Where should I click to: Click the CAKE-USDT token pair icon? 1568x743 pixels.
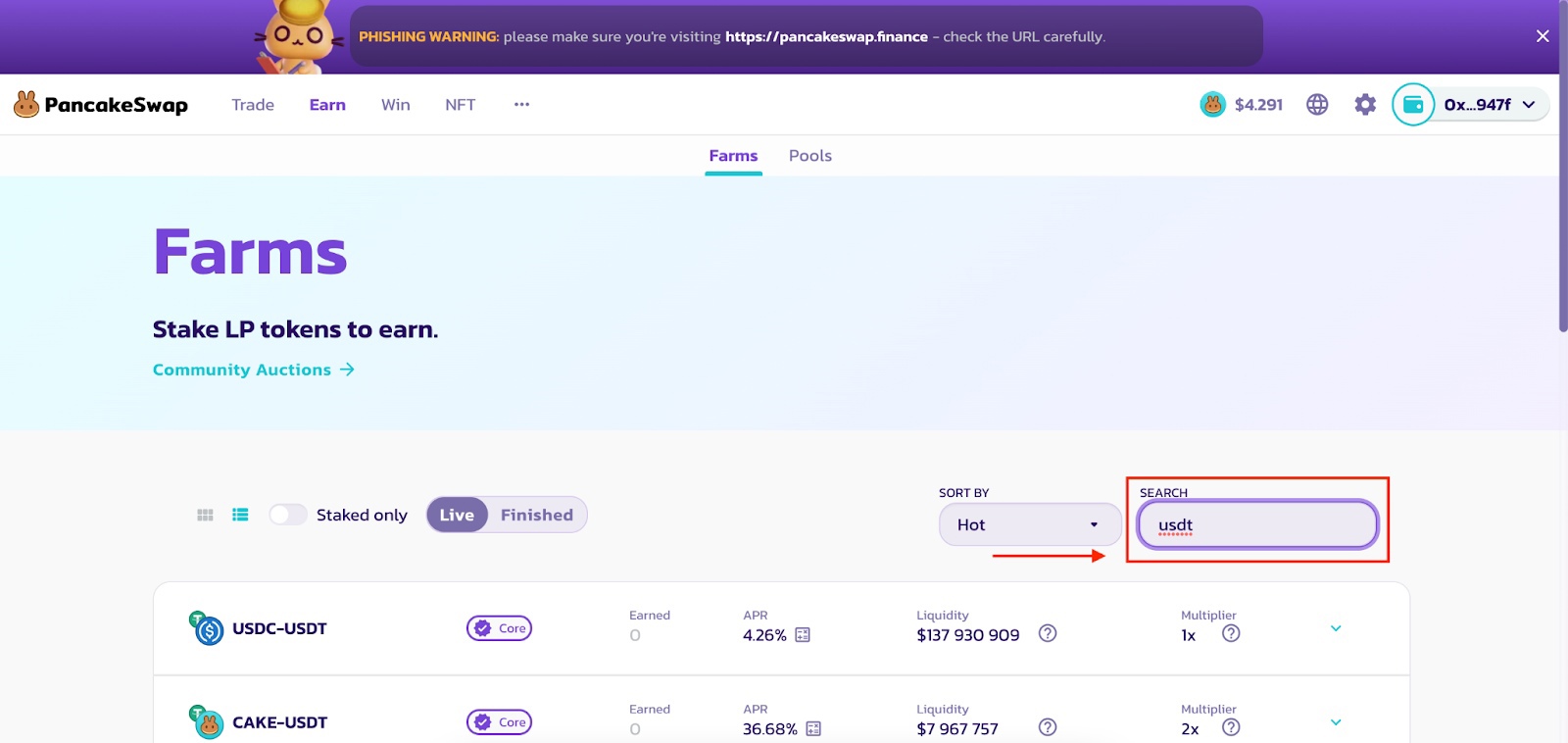pos(206,722)
